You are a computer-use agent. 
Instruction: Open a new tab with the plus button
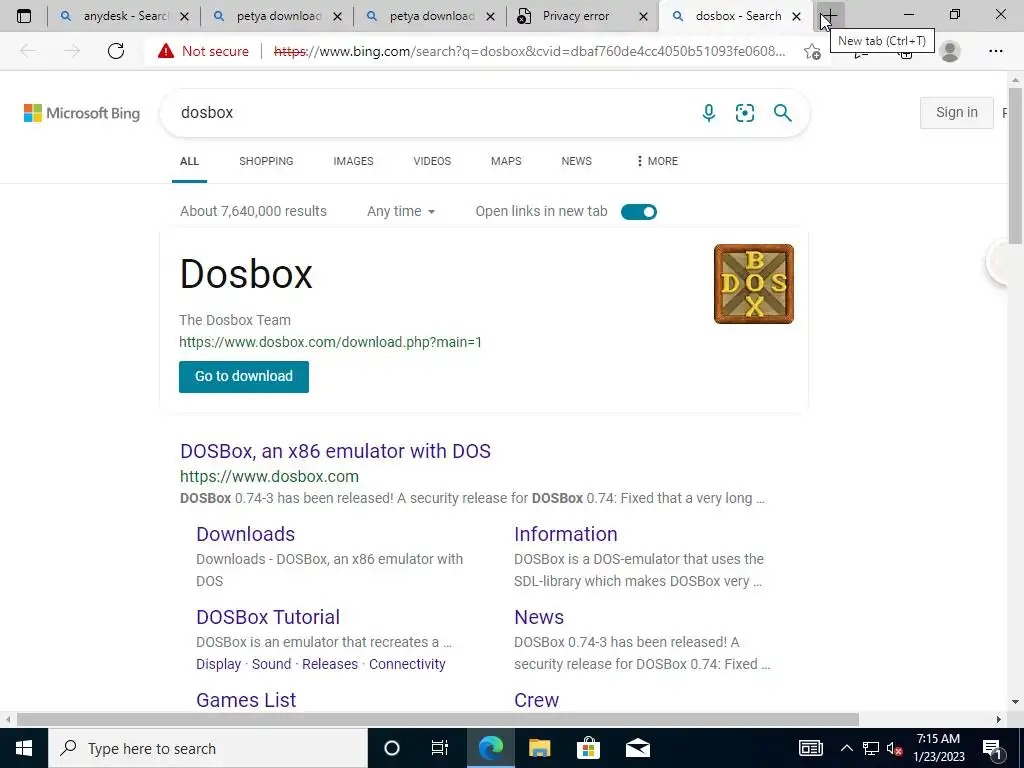pos(829,16)
